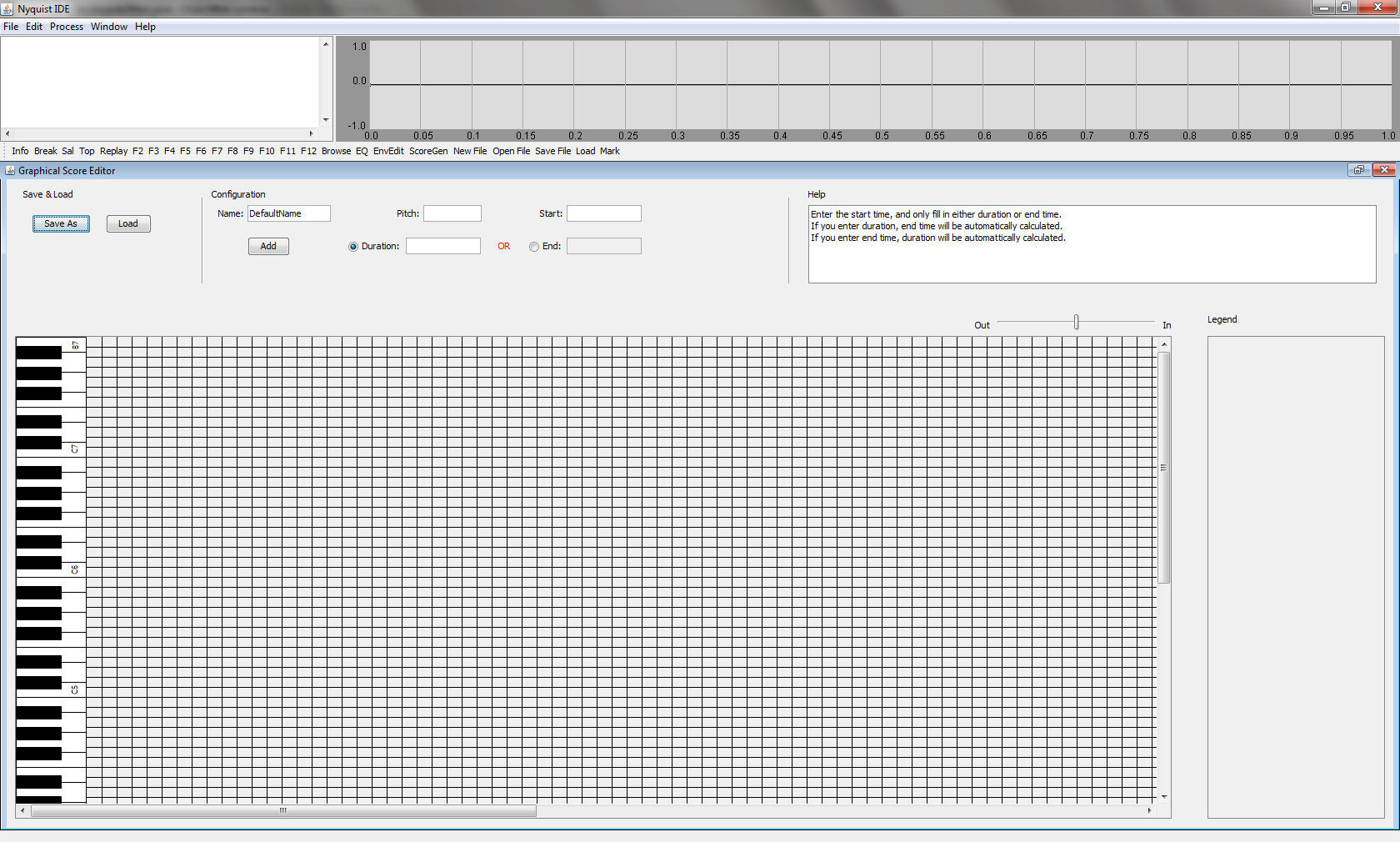Click the EnvEdit toolbar button
The image size is (1400, 842).
point(387,151)
